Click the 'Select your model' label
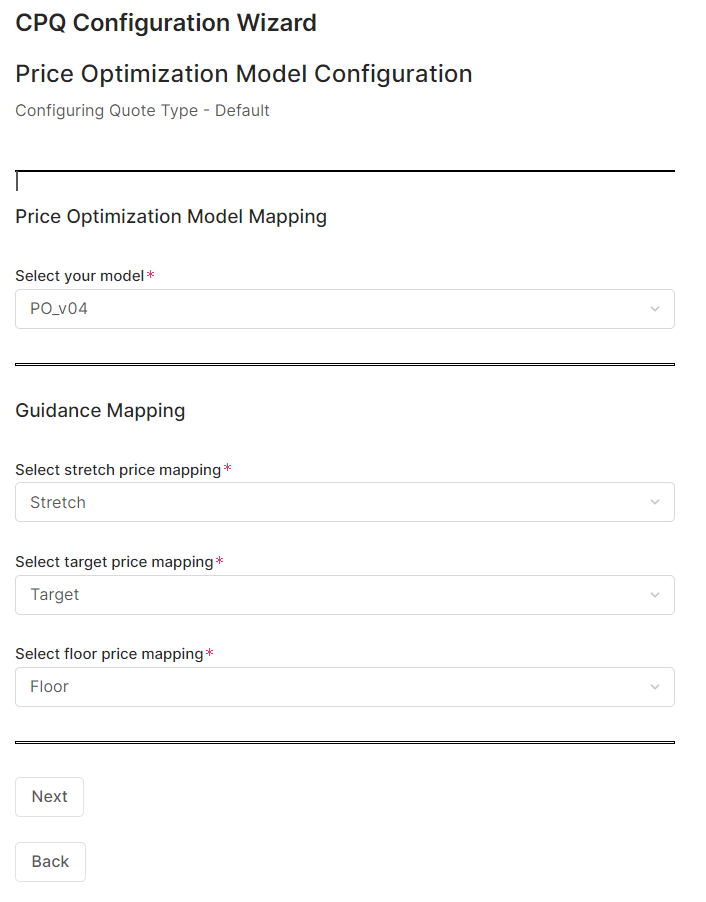This screenshot has height=902, width=706. [80, 275]
